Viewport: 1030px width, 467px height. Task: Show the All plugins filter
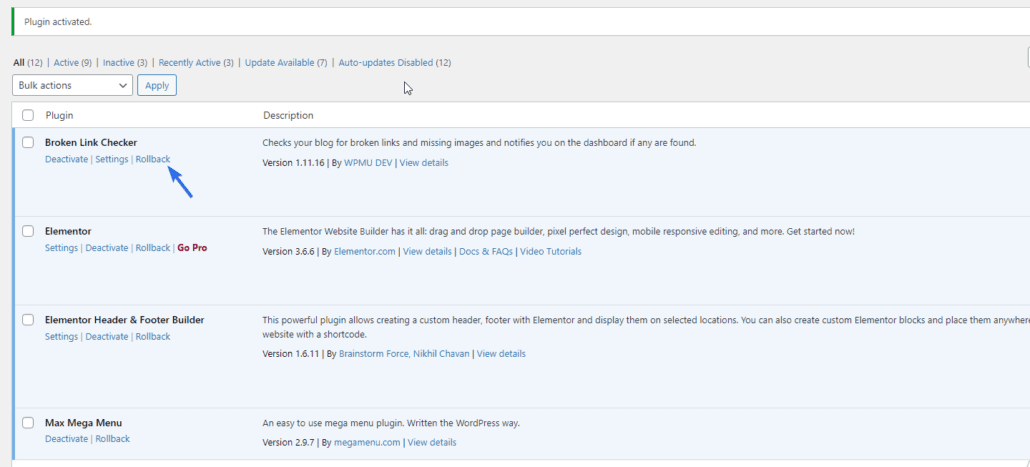(19, 63)
